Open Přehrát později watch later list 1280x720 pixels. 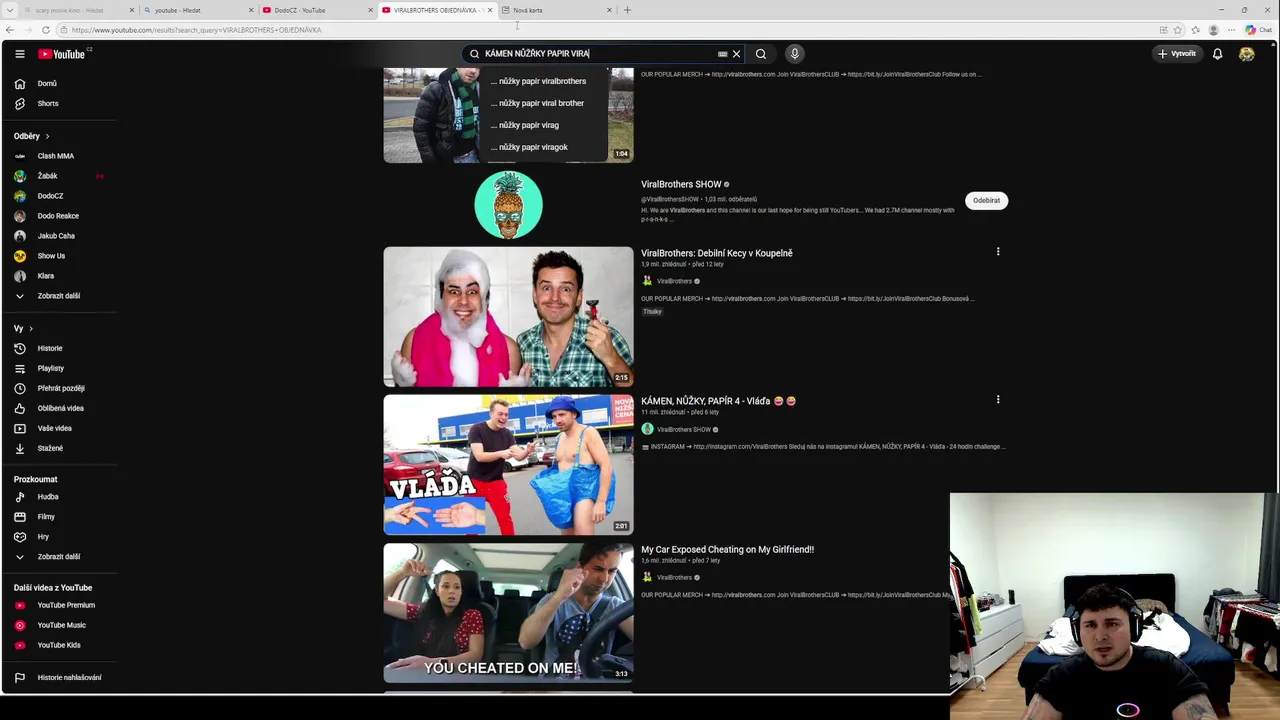pyautogui.click(x=59, y=389)
